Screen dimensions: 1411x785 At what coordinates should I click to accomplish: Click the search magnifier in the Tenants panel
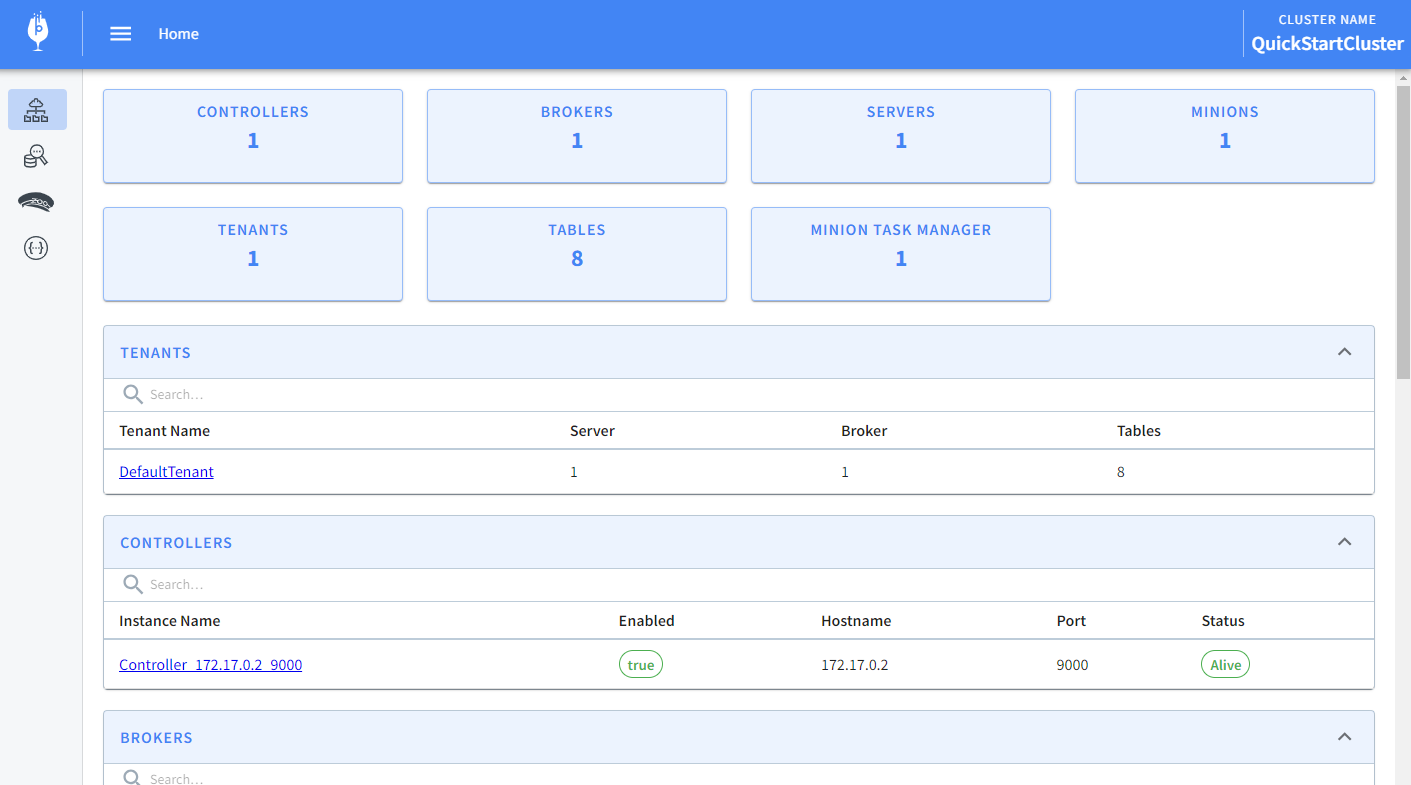click(133, 394)
